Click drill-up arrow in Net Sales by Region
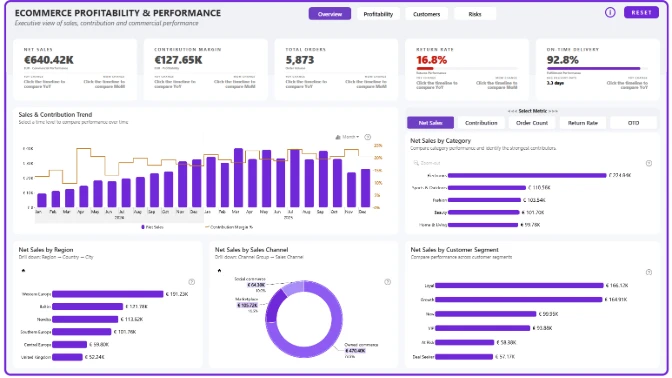The image size is (672, 378). 23,270
